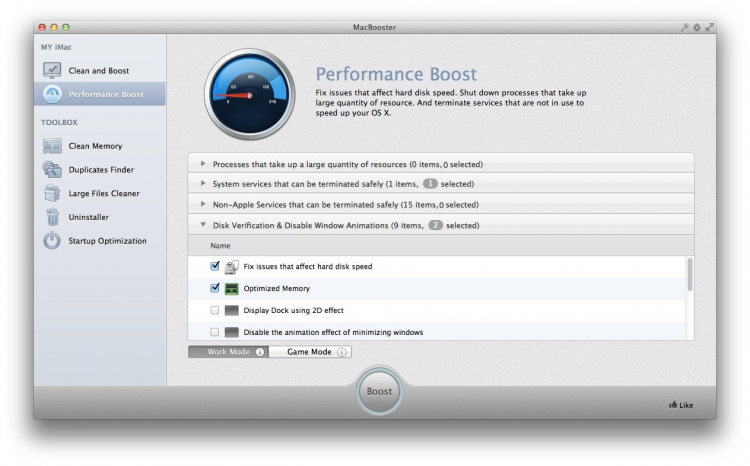Open Duplicates Finder in the toolbox
This screenshot has height=466, width=750.
[99, 169]
